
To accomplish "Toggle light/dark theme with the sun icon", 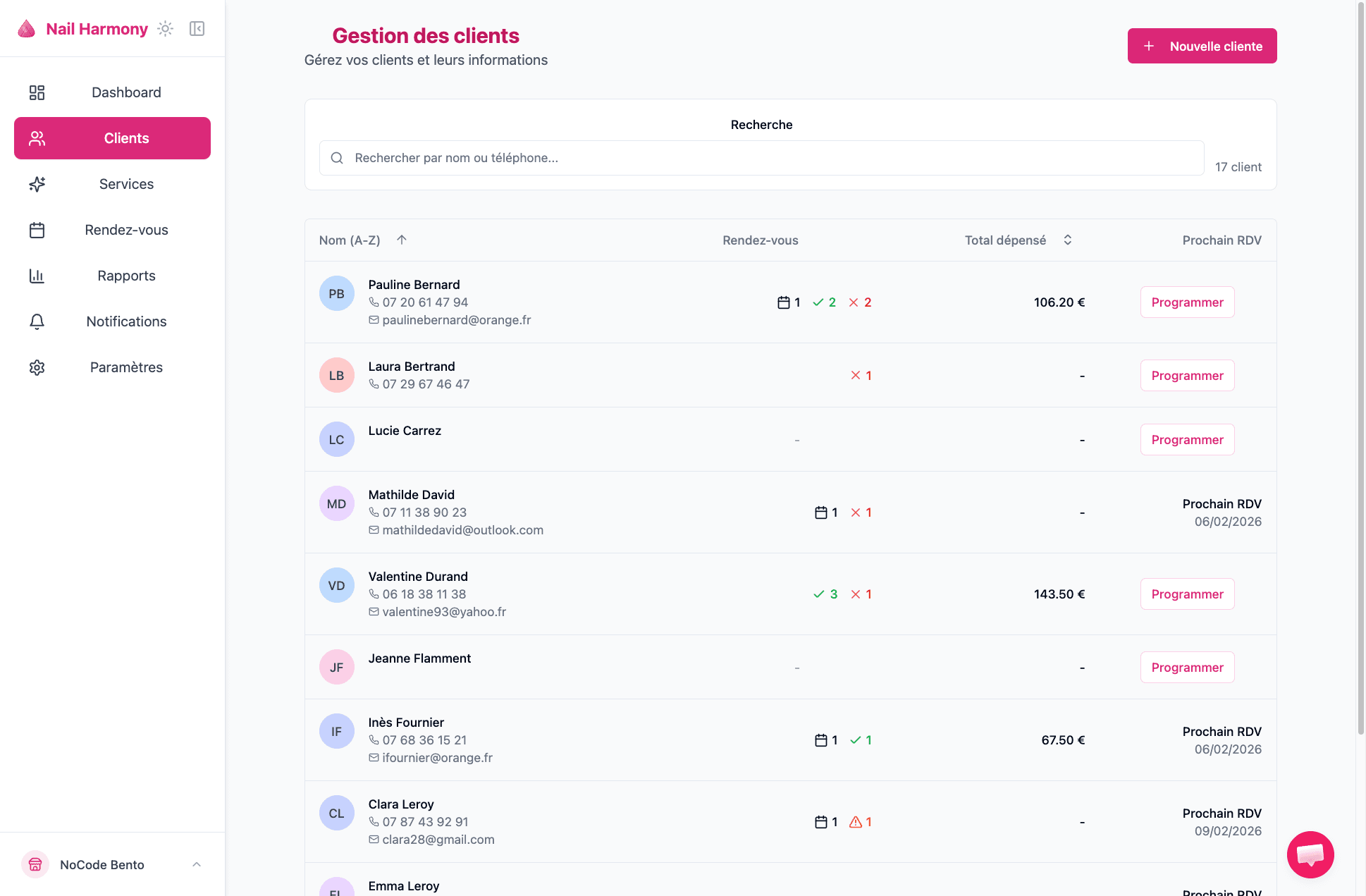I will click(165, 28).
